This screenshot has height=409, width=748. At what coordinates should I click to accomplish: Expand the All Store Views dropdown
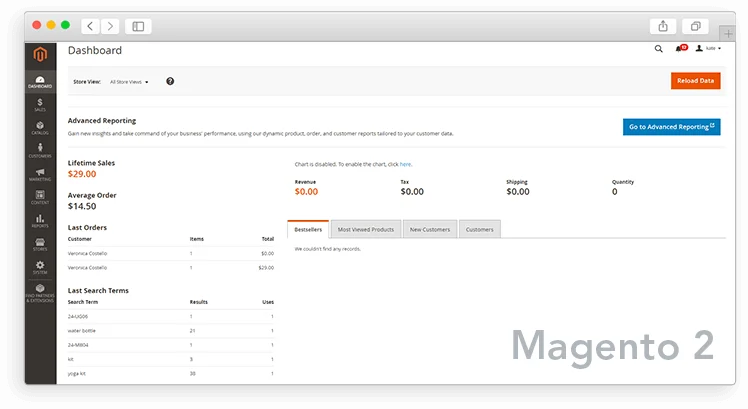click(x=129, y=82)
